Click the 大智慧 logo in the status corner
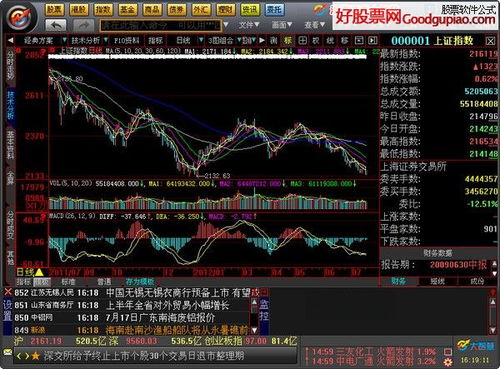 pyautogui.click(x=476, y=346)
